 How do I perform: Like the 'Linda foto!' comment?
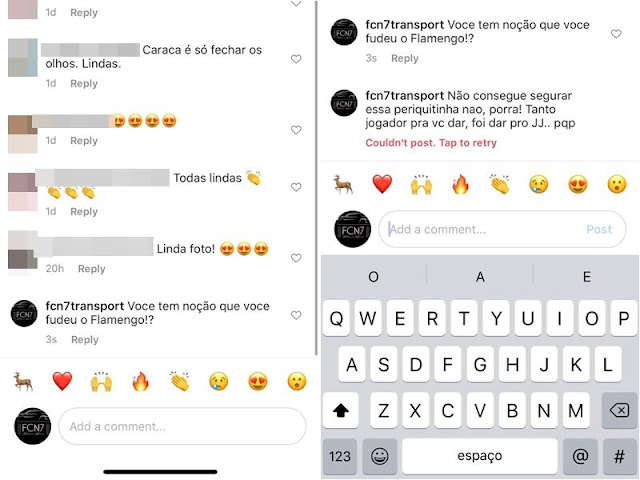click(x=296, y=258)
